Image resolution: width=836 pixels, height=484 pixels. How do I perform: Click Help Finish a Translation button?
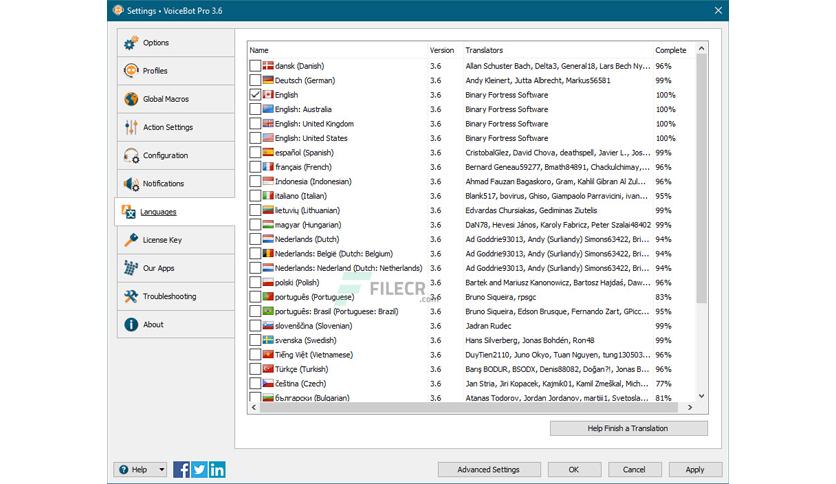tap(629, 428)
